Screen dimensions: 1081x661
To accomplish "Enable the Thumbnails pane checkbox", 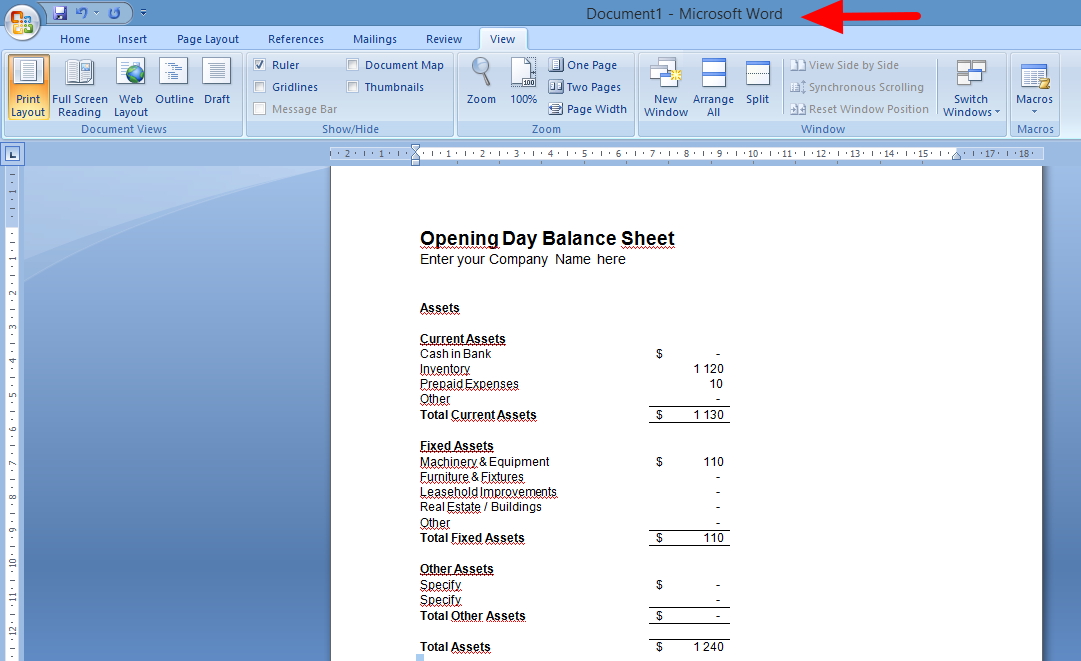I will tap(352, 87).
